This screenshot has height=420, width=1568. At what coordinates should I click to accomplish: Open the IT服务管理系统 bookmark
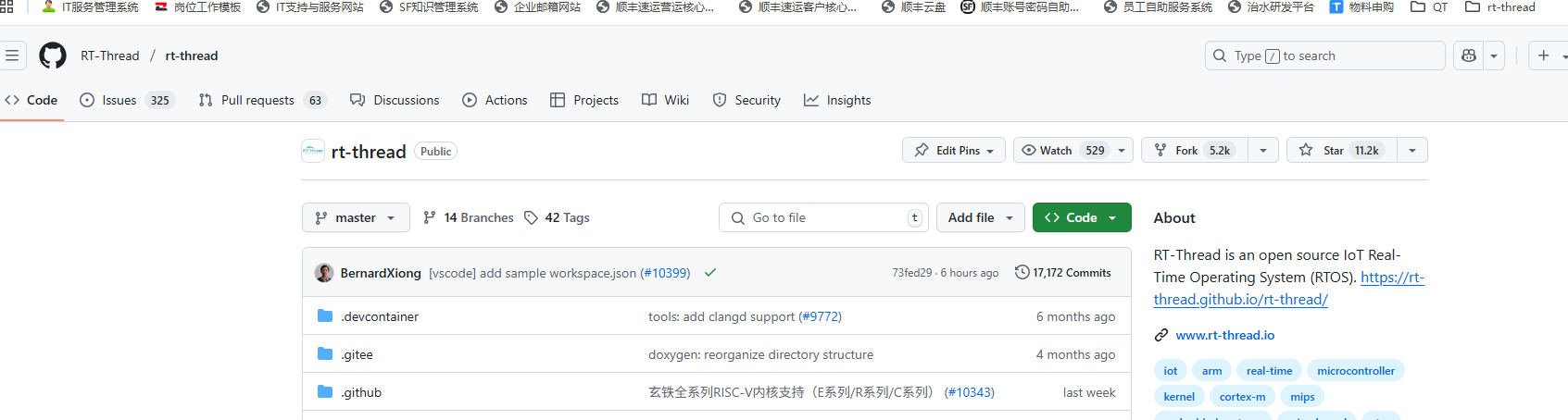90,6
